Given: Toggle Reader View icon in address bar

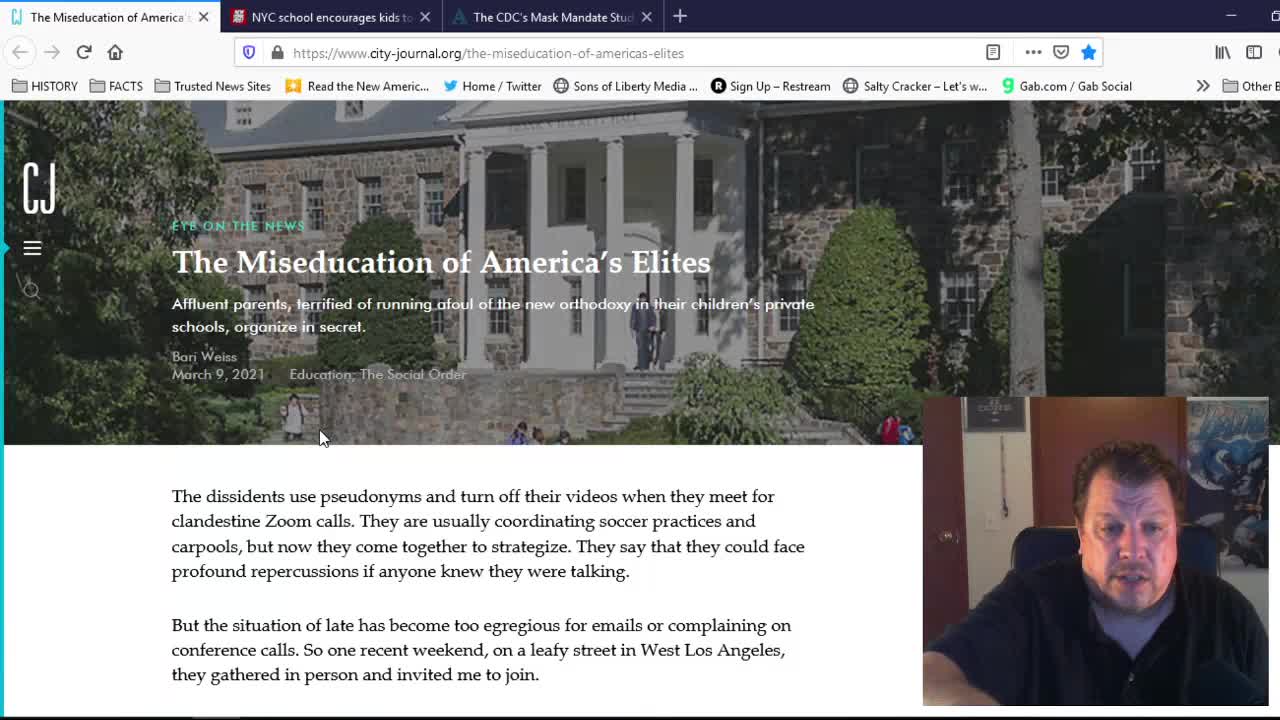Looking at the screenshot, I should pyautogui.click(x=993, y=52).
